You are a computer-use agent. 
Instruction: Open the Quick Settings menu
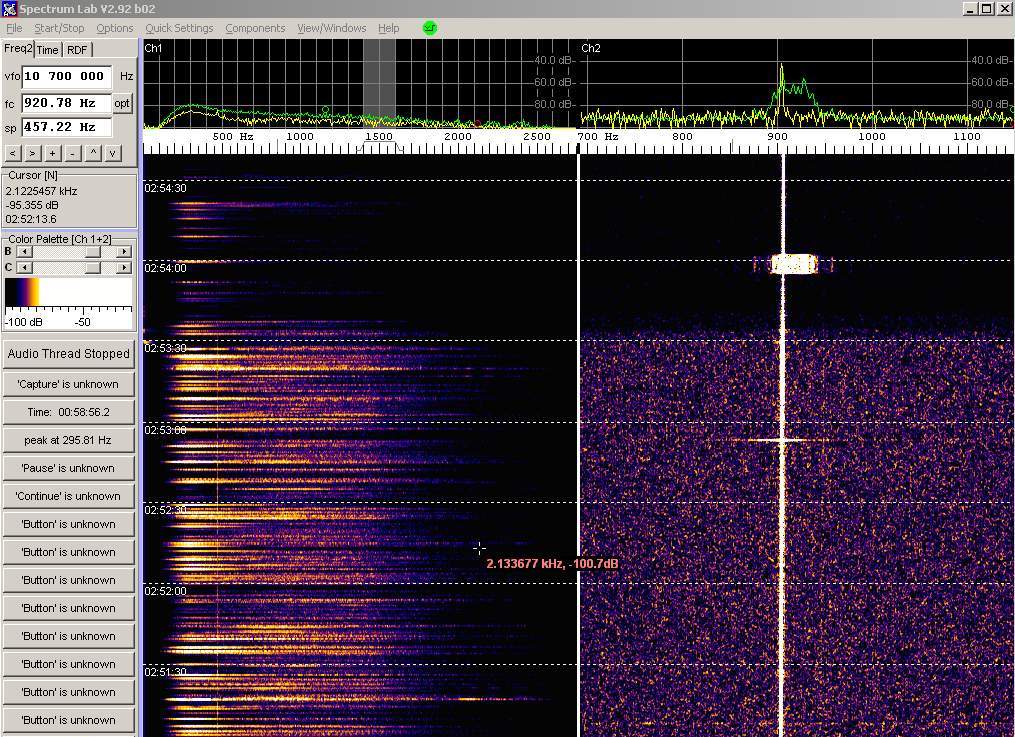click(x=179, y=28)
